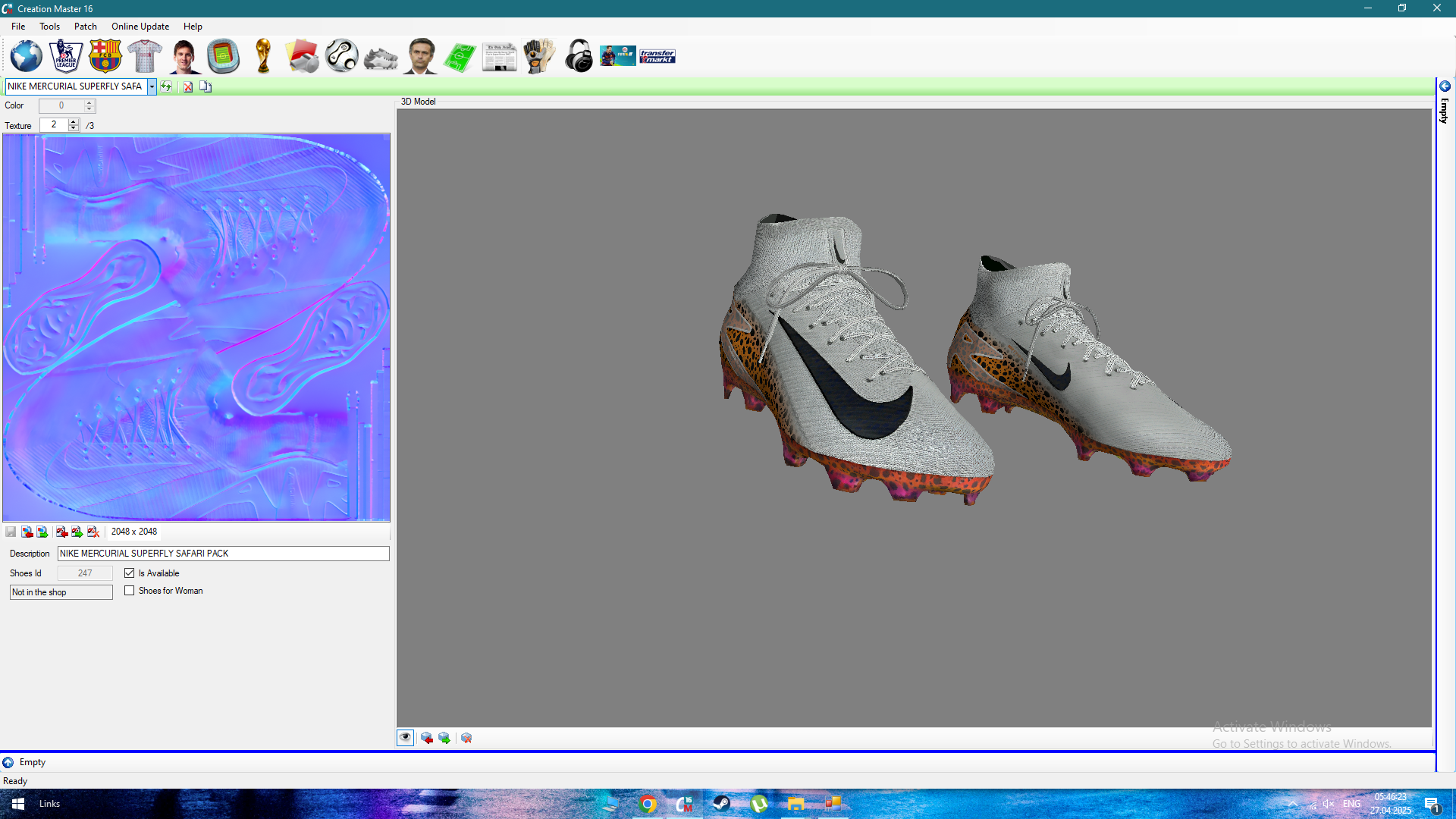Open Steam from the taskbar
Viewport: 1456px width, 819px height.
pyautogui.click(x=721, y=804)
